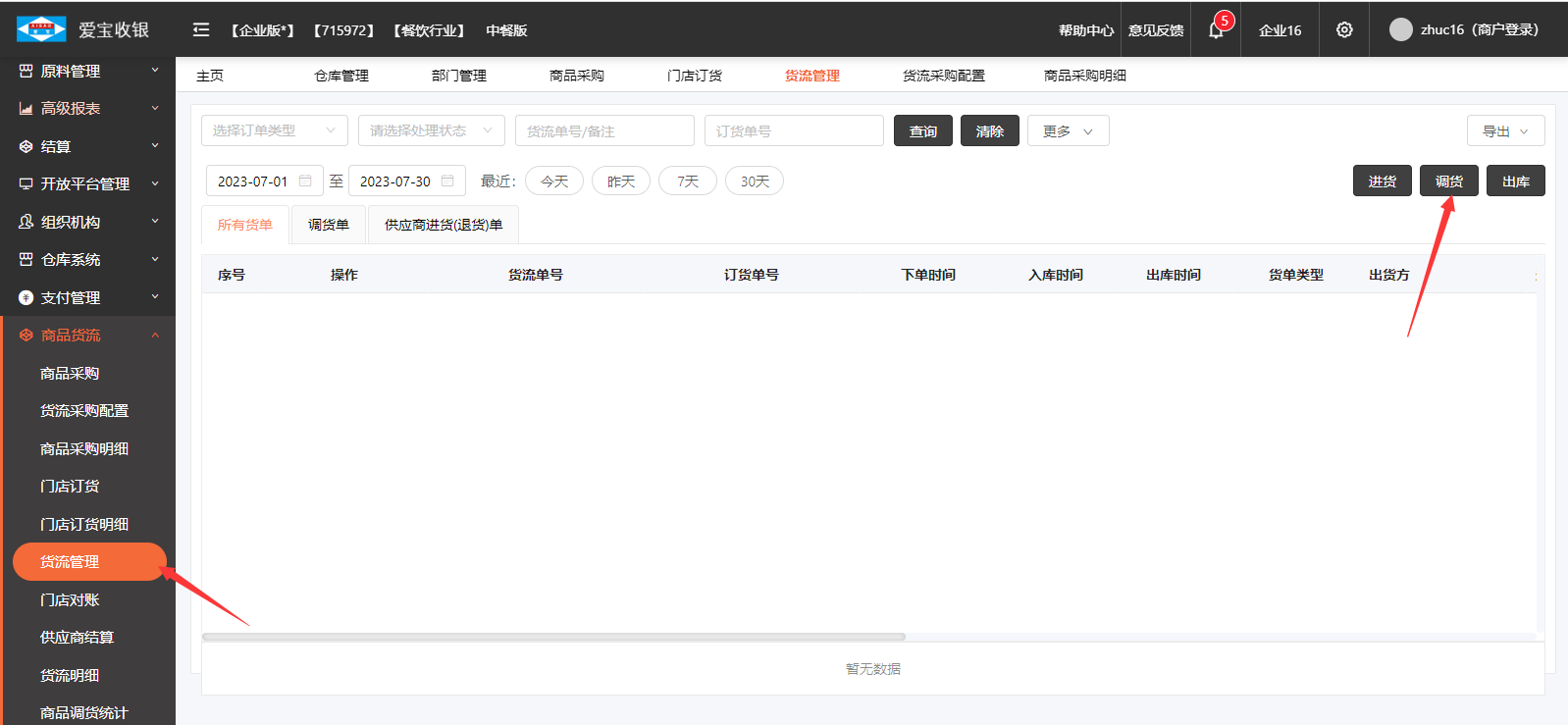Open calendar icon in end date field
1568x725 pixels.
447,181
